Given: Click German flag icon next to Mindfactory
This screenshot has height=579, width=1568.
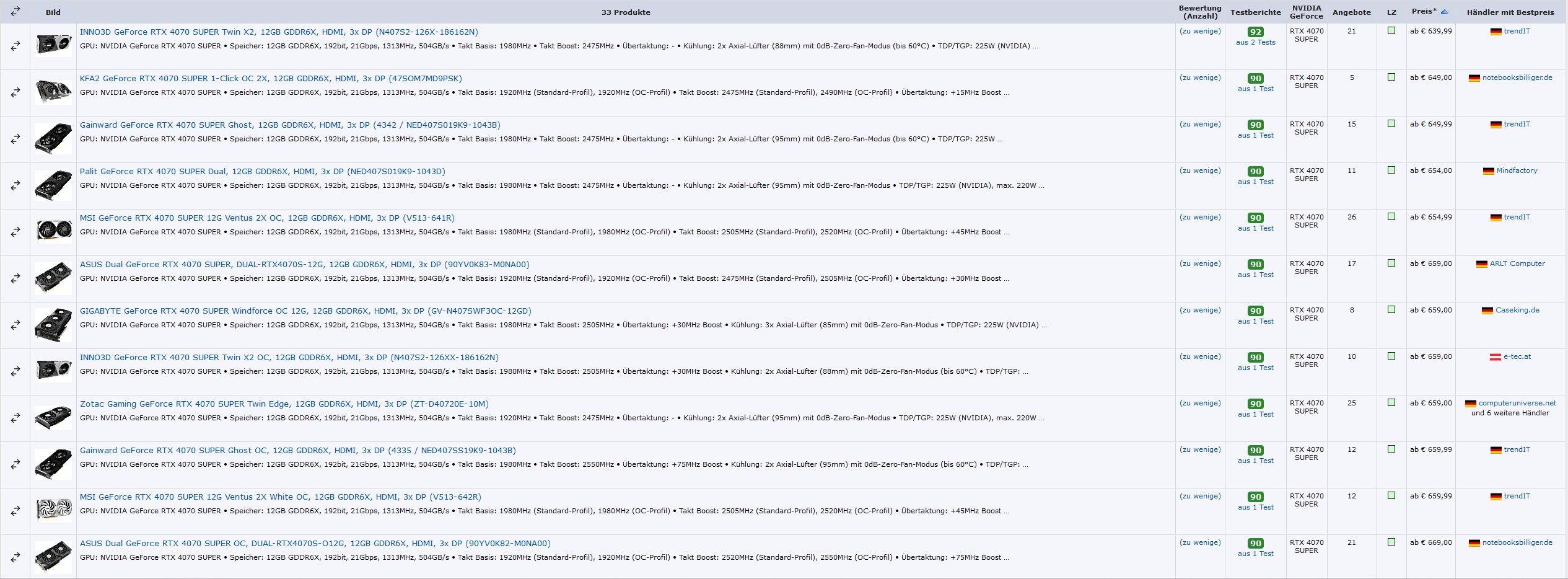Looking at the screenshot, I should tap(1489, 171).
